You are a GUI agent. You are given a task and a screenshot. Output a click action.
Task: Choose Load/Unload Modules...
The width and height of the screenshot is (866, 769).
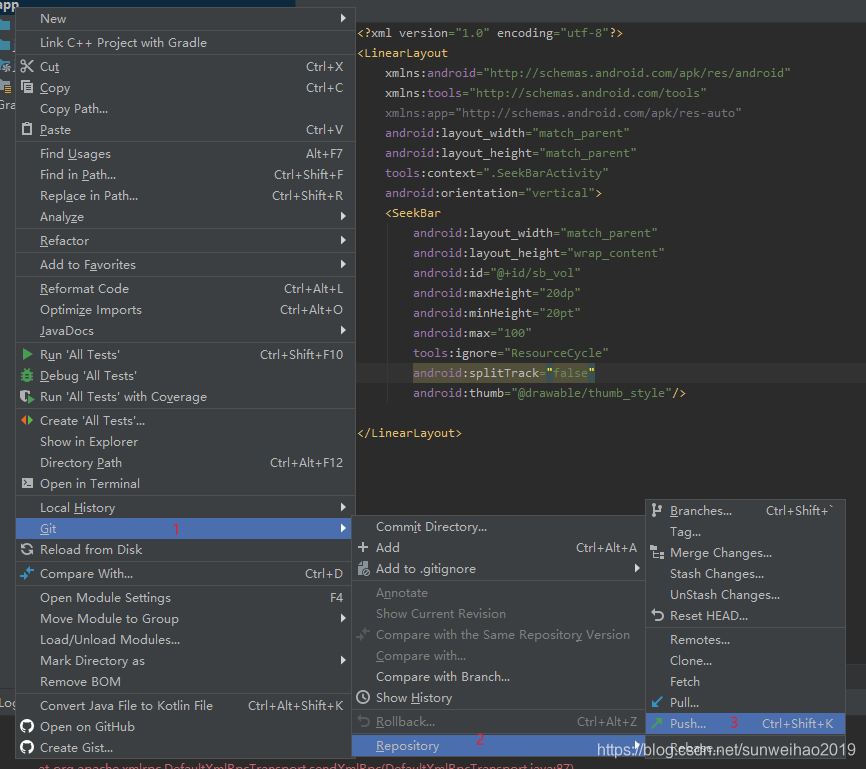coord(185,639)
